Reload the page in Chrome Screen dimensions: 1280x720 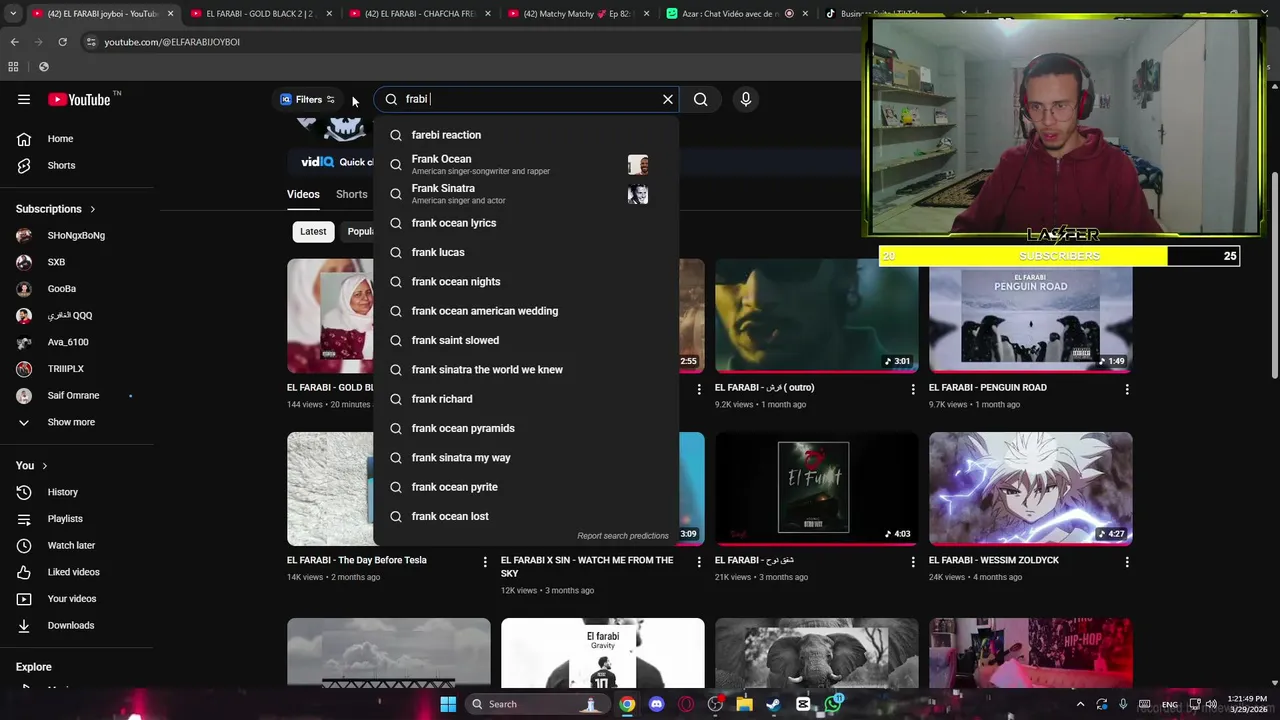(62, 42)
